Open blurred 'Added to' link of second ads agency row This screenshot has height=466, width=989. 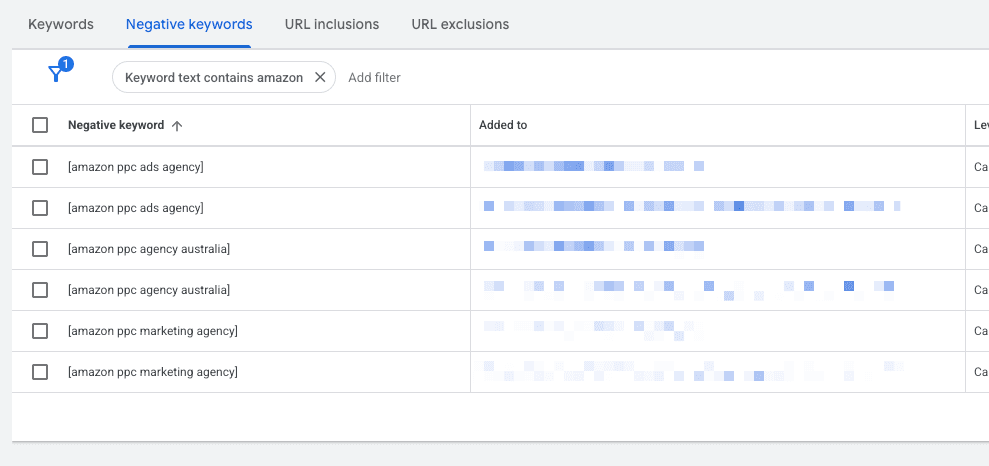[x=692, y=206]
